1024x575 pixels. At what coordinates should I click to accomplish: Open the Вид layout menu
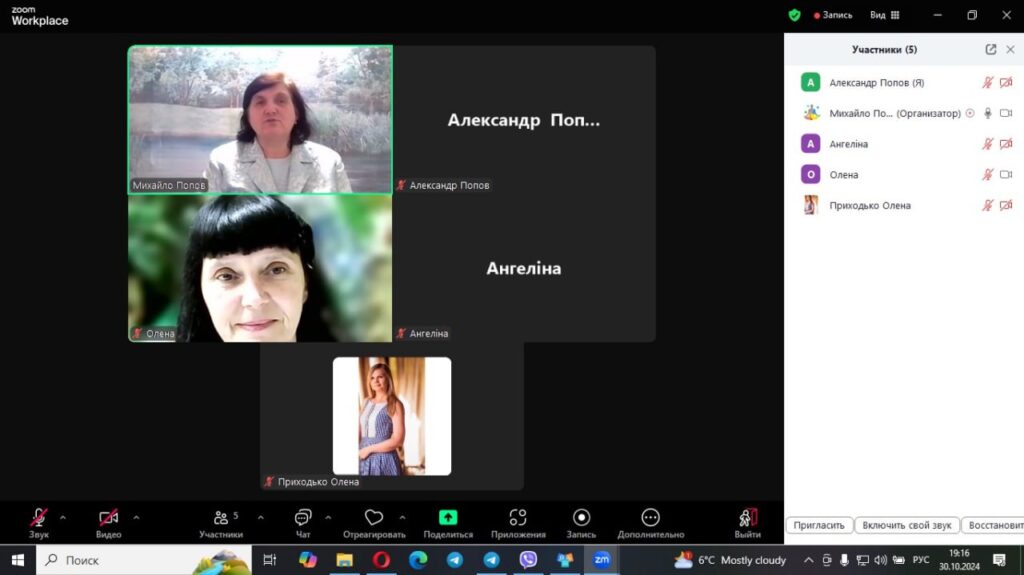[x=884, y=15]
